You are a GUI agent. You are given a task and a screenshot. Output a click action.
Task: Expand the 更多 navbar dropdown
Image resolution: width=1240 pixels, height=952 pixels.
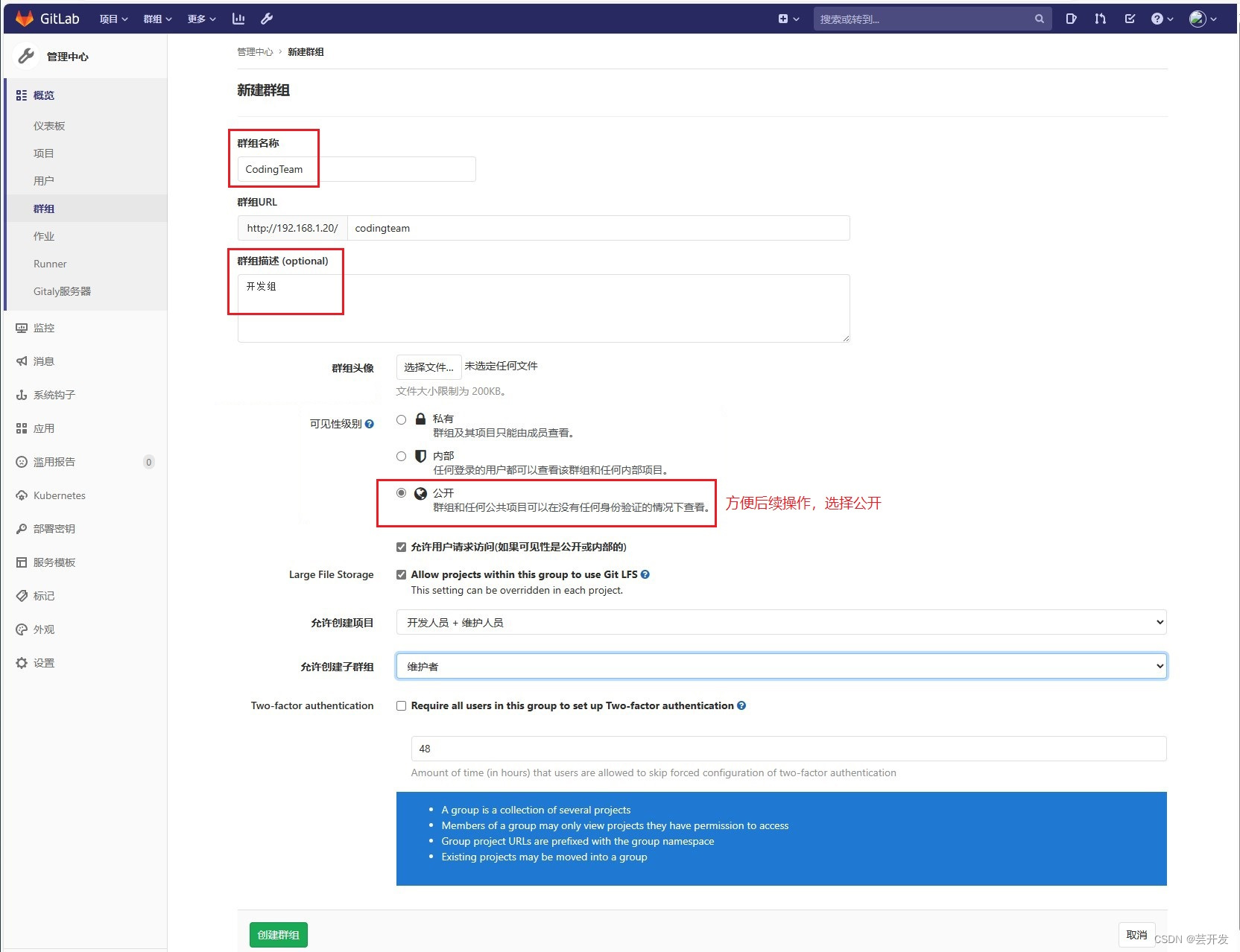(x=202, y=19)
